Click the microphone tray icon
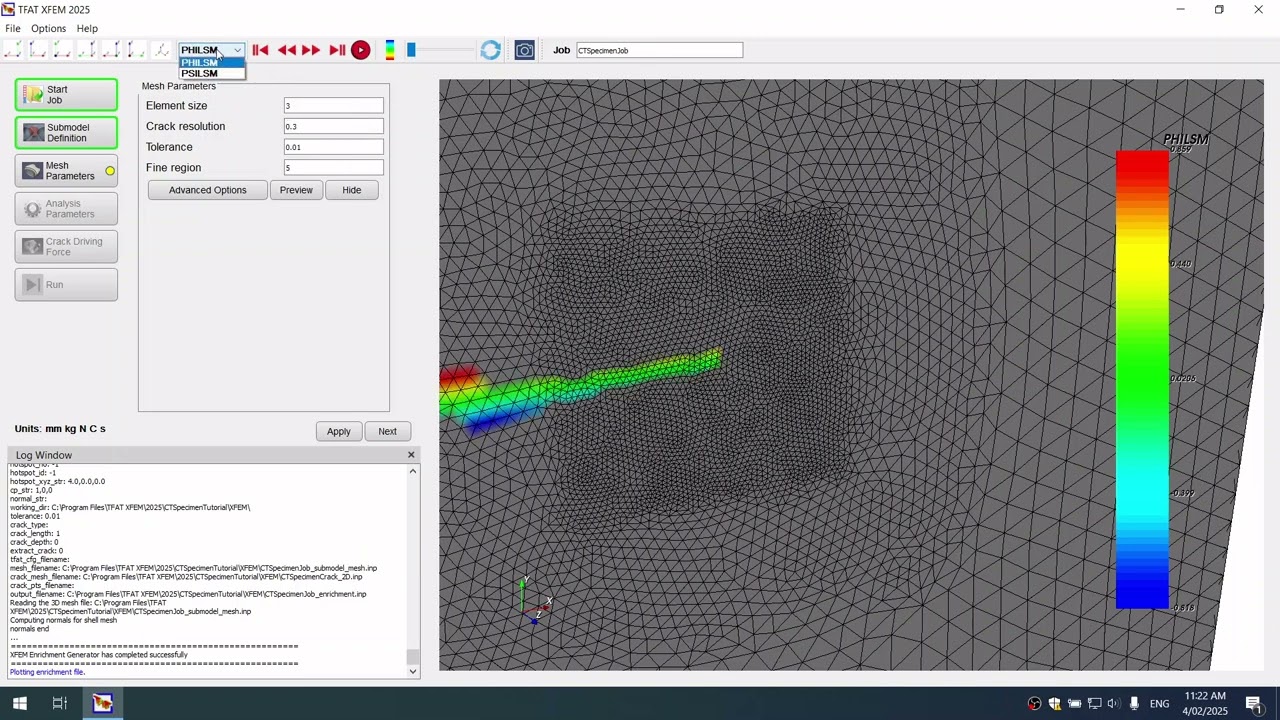The width and height of the screenshot is (1280, 720). coord(1134,703)
